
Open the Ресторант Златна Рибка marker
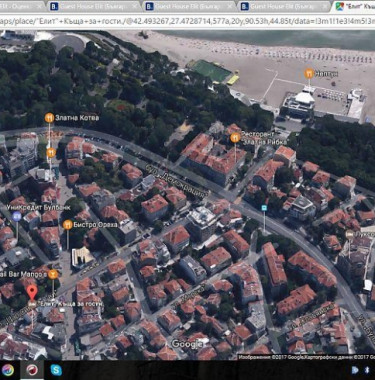[x=235, y=137]
